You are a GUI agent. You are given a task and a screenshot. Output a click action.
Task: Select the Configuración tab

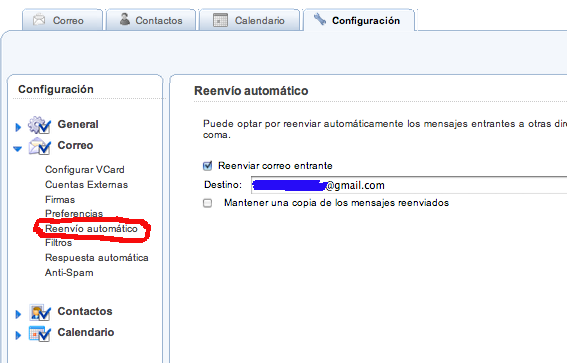[359, 20]
